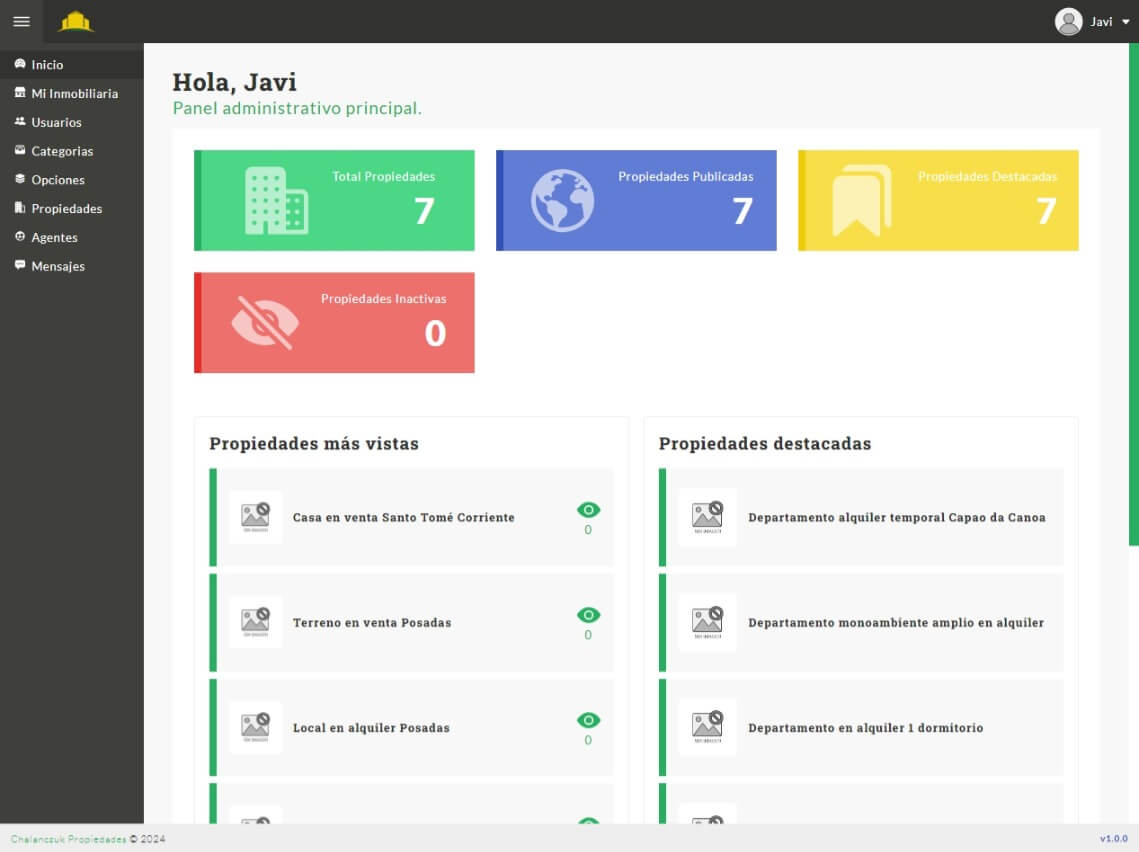
Task: Click the crossed-eye icon in Propiedades Inactivas
Action: click(x=265, y=322)
